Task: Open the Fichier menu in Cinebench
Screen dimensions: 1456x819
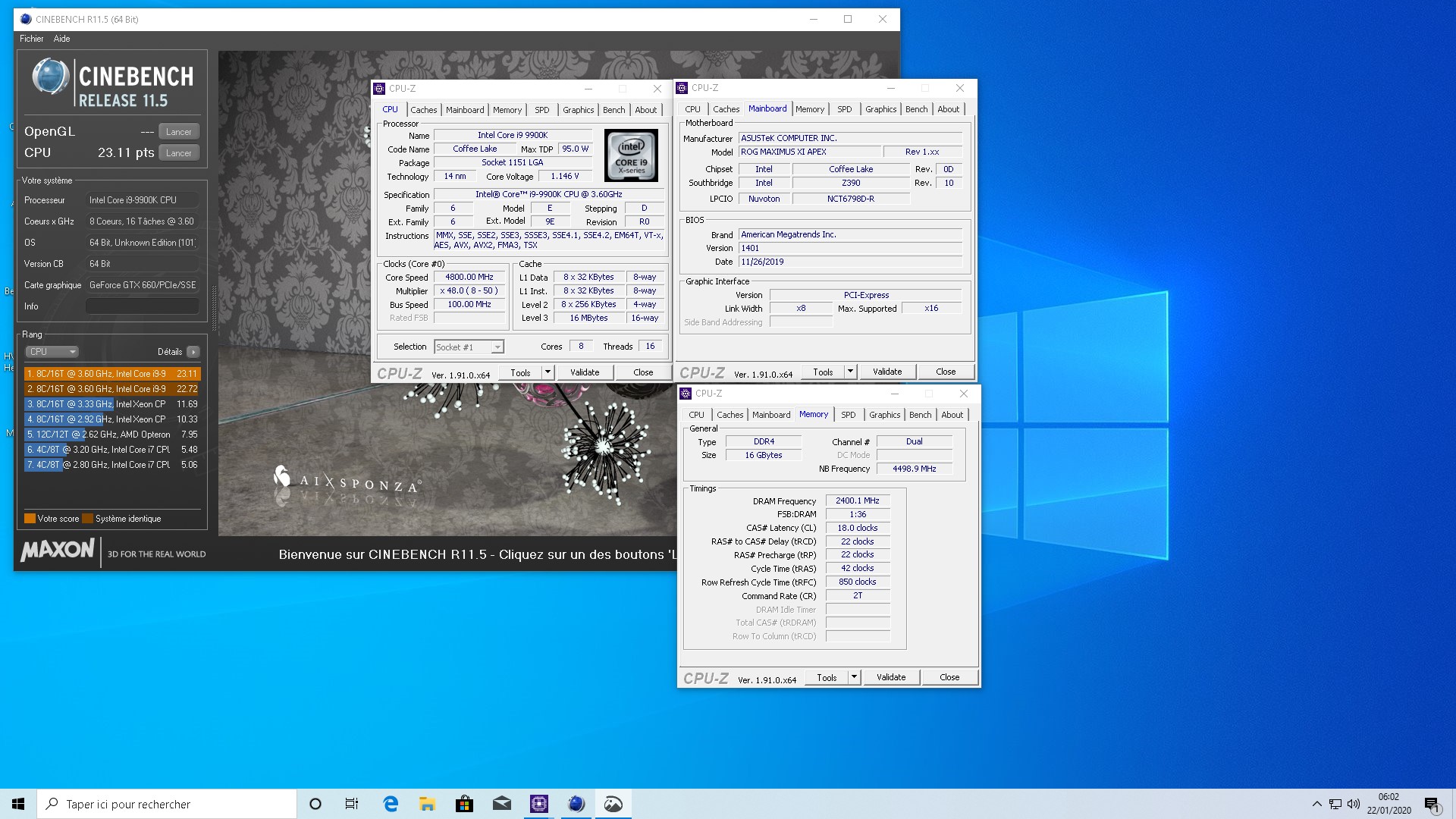Action: point(32,39)
